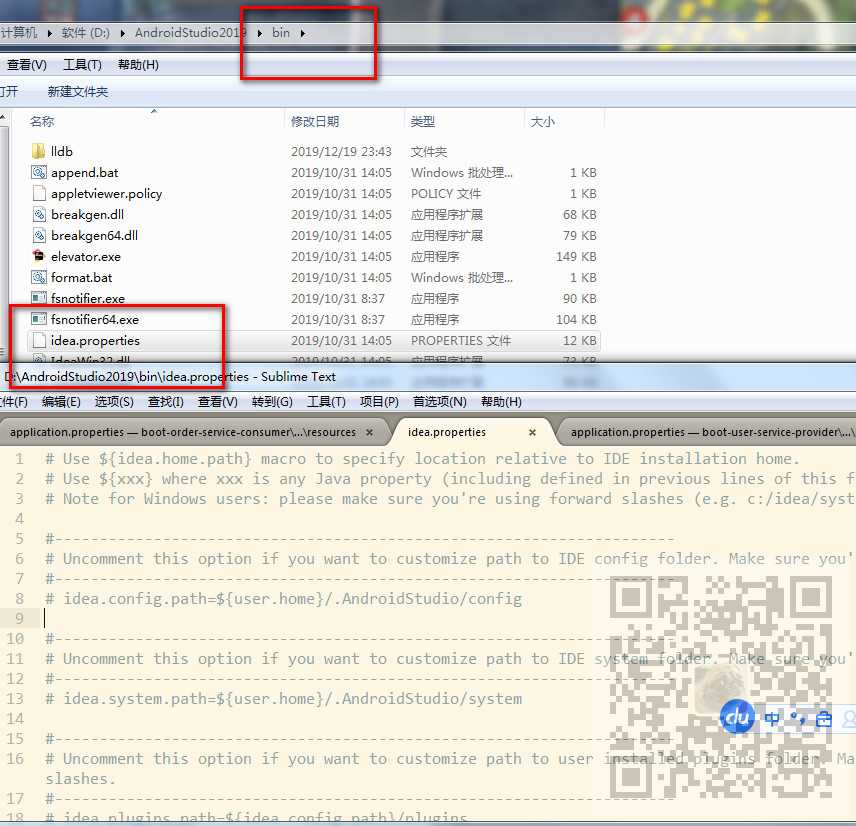Screen dimensions: 856x826
Task: Select the breakgen.dll file icon
Action: click(x=39, y=215)
